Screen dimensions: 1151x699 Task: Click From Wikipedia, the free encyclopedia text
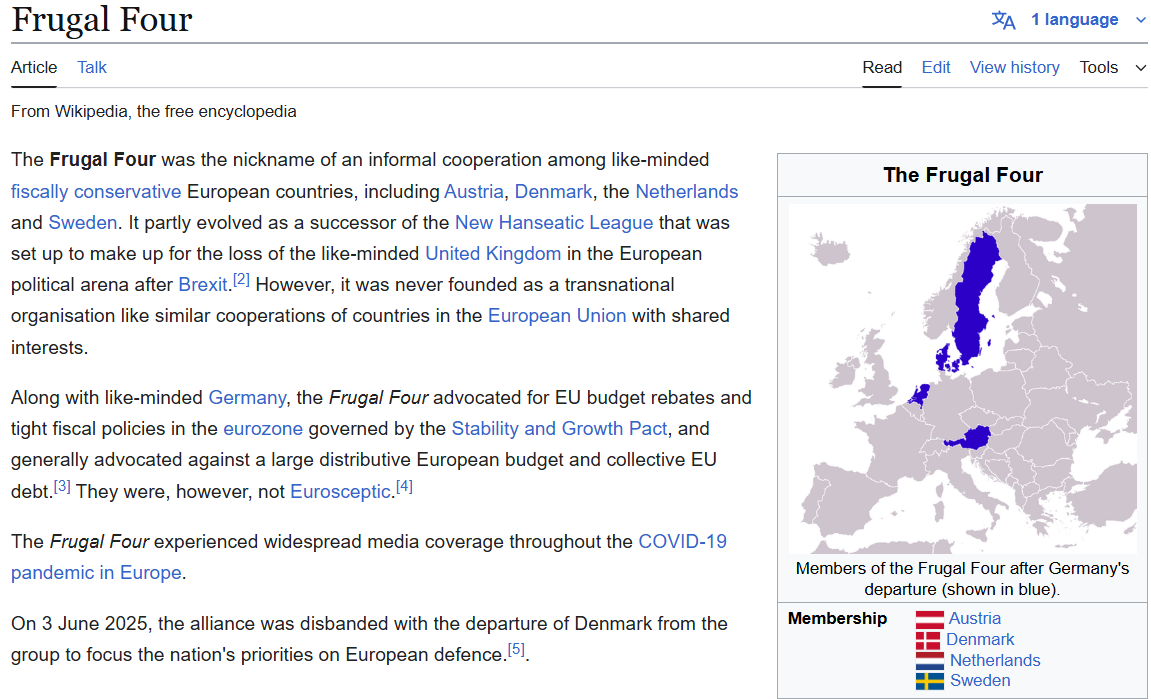tap(153, 112)
